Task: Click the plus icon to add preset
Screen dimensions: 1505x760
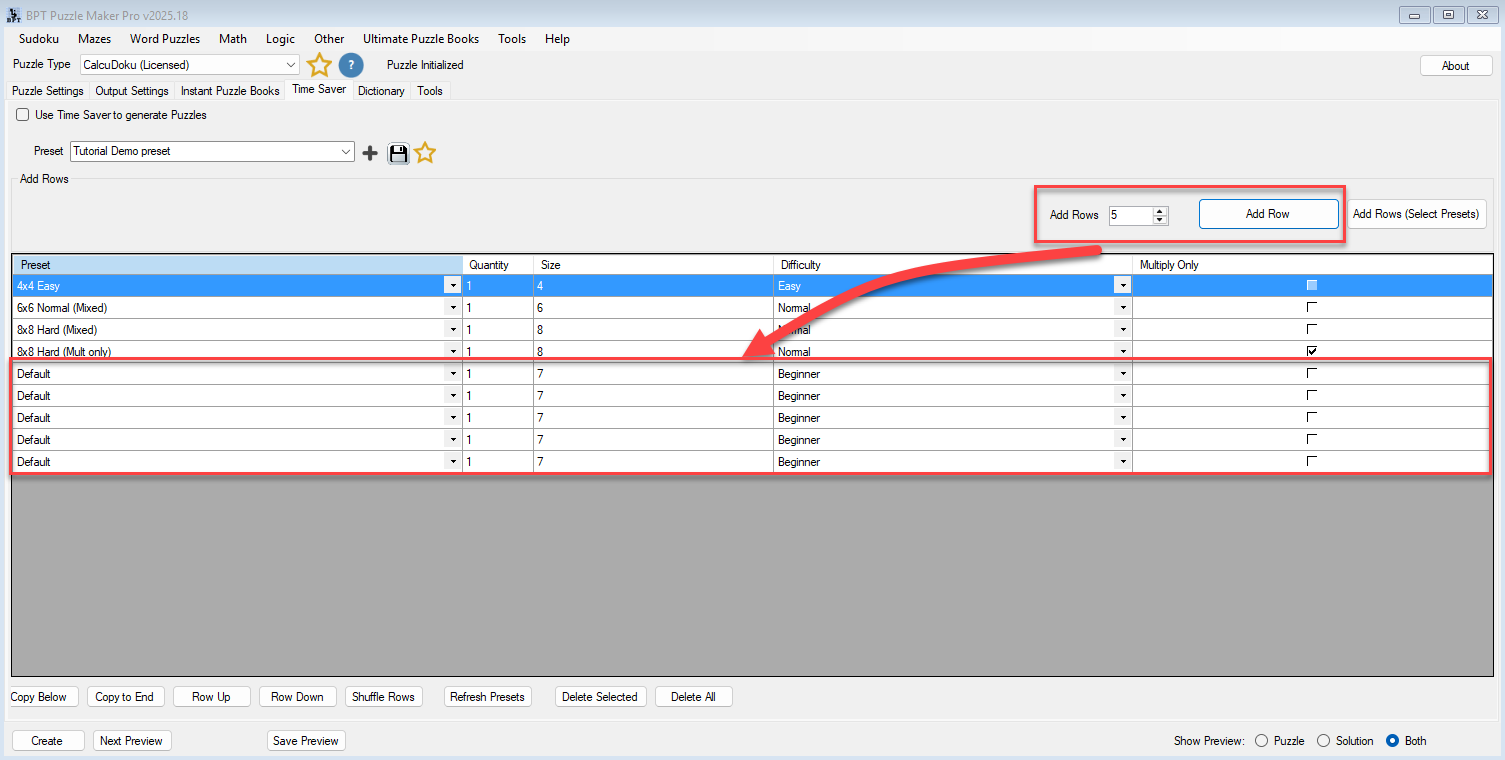Action: 370,153
